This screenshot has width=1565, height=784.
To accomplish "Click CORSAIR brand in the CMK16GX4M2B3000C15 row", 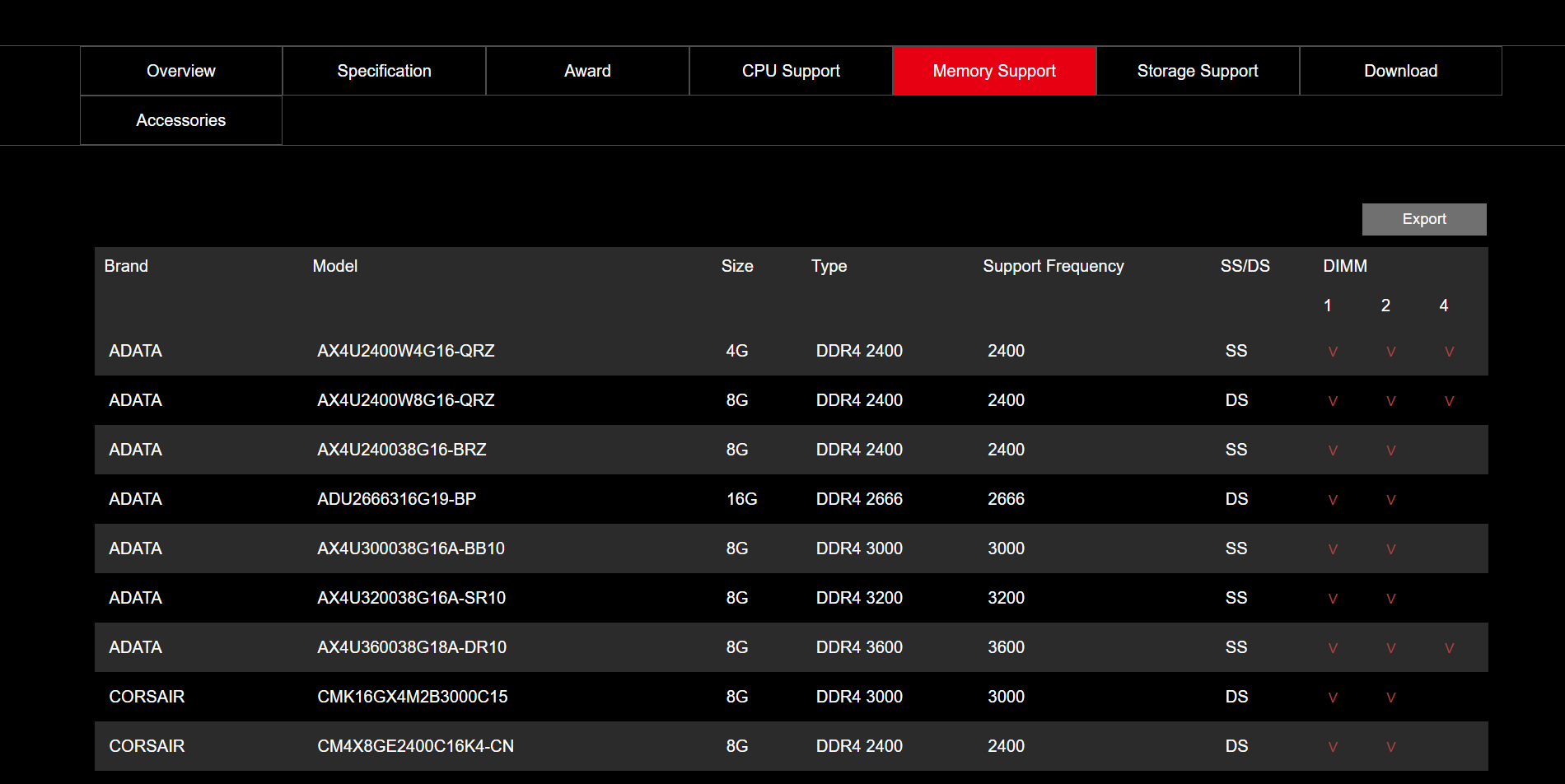I will click(x=147, y=697).
